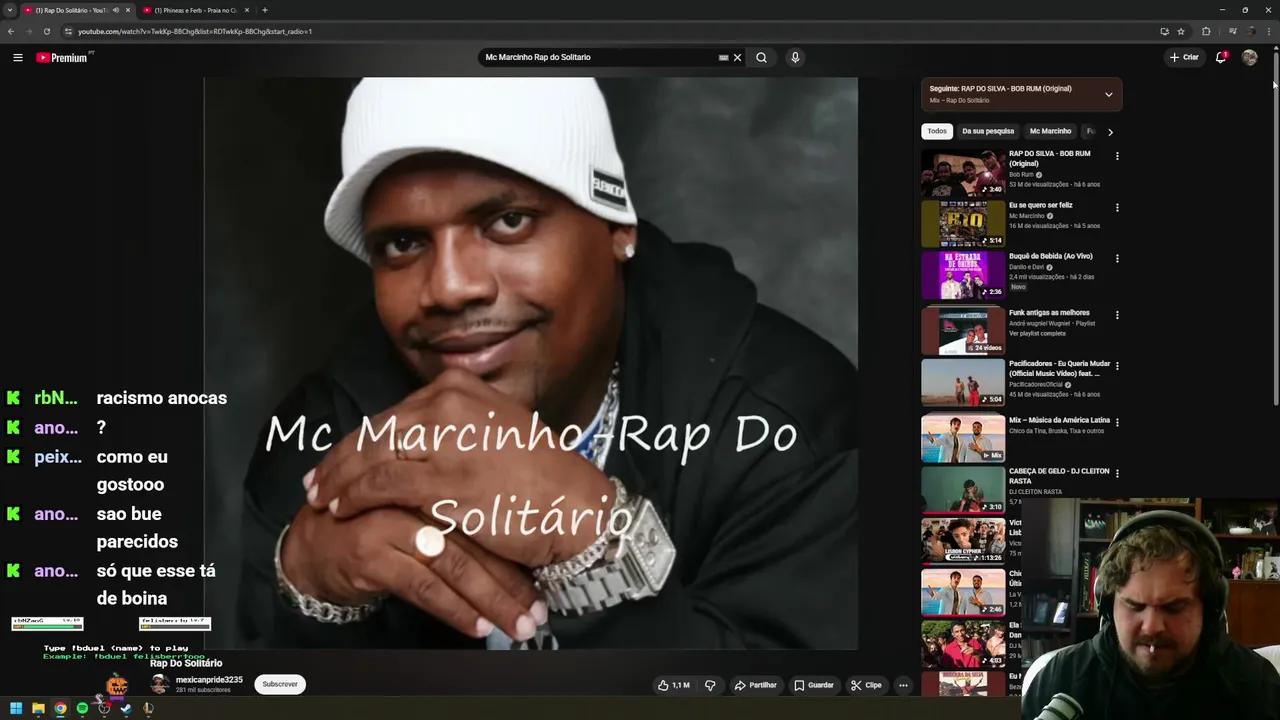1280x720 pixels.
Task: Open Steam from taskbar
Action: click(x=126, y=709)
